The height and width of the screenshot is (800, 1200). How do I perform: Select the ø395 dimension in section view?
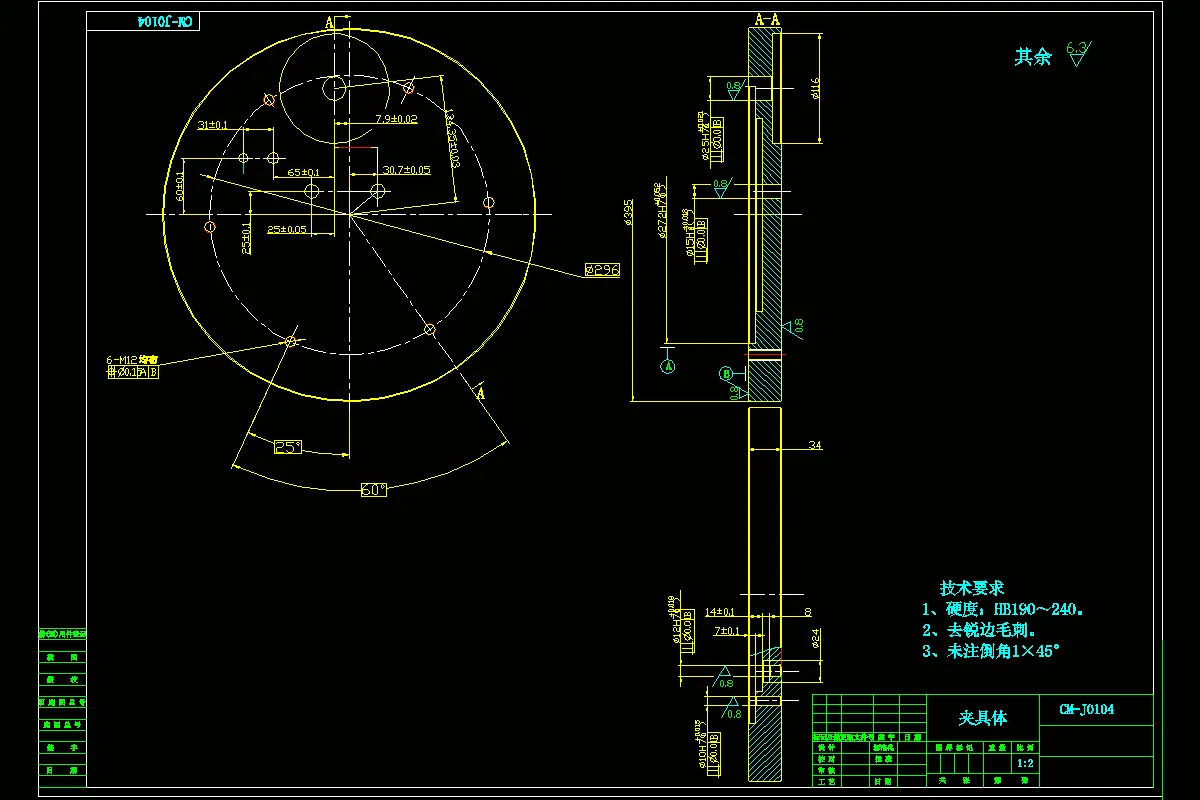[x=629, y=212]
